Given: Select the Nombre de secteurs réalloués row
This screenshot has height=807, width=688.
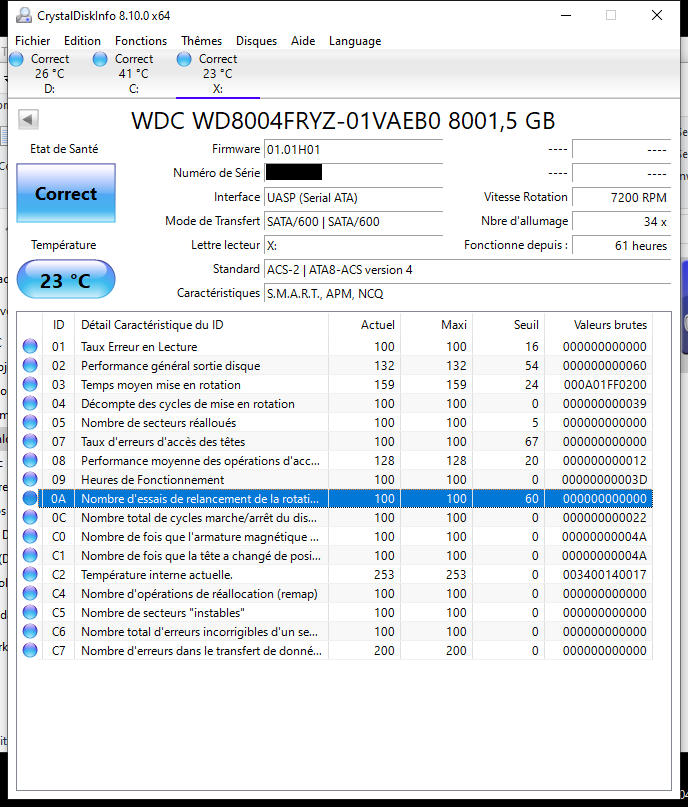Looking at the screenshot, I should coord(337,423).
